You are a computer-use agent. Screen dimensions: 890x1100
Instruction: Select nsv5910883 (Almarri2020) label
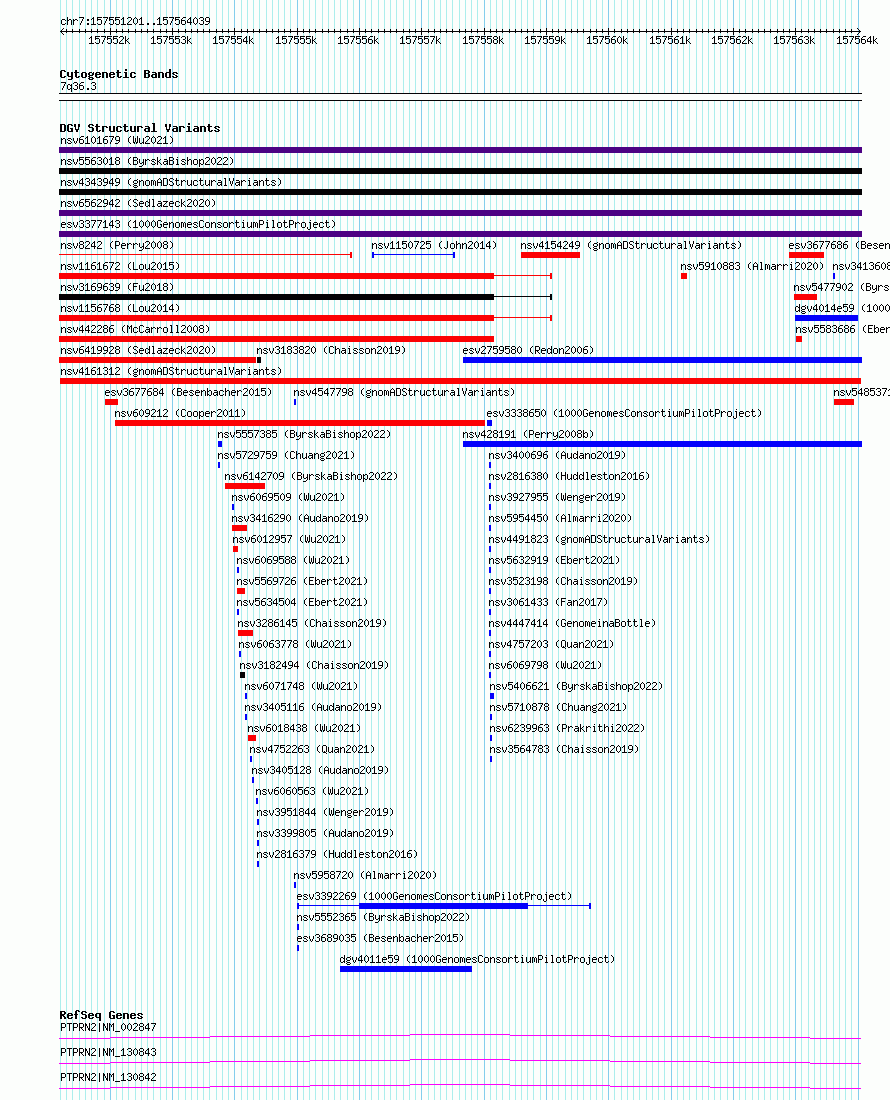[752, 267]
